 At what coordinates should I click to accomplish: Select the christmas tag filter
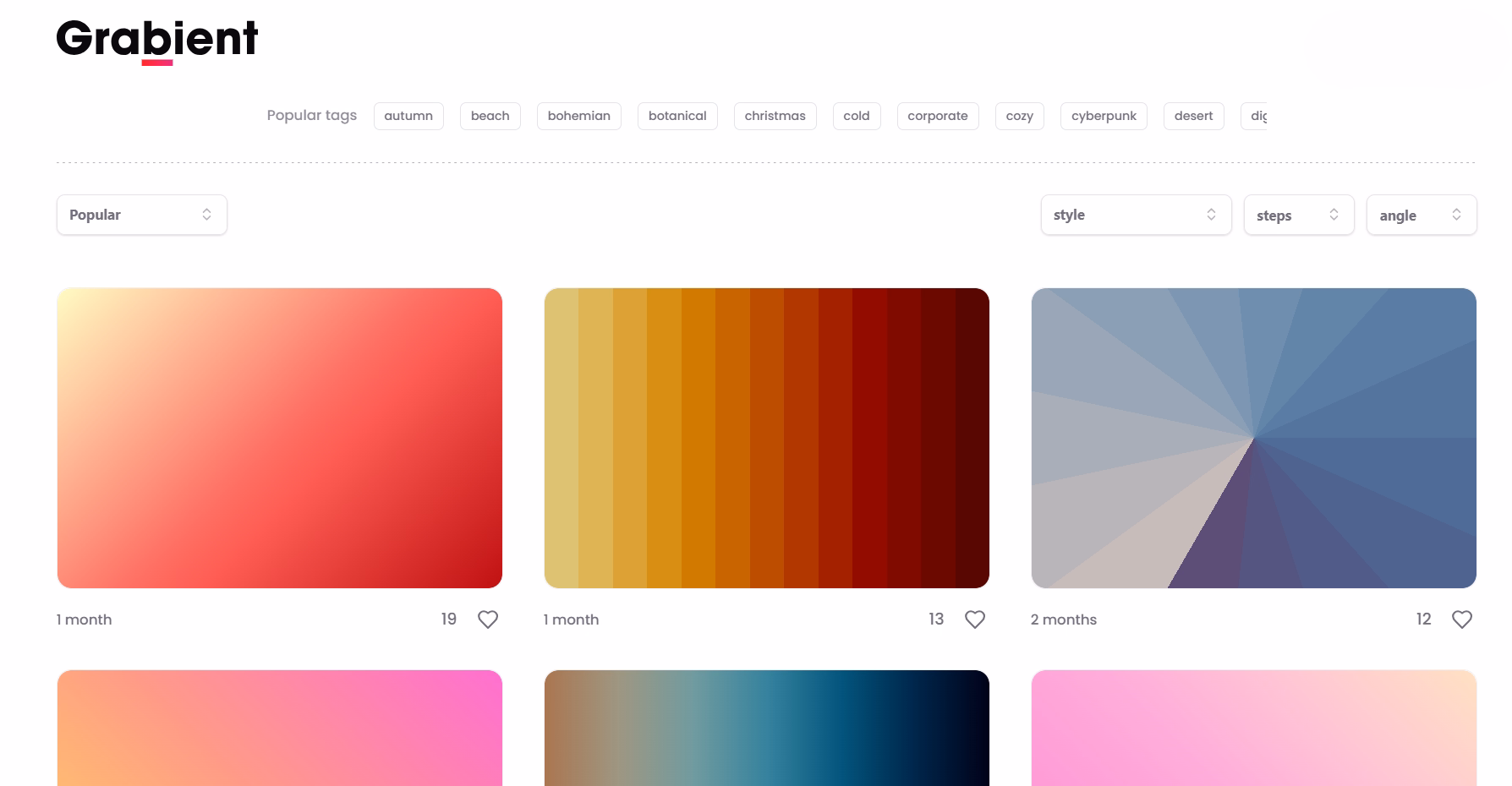pos(775,116)
